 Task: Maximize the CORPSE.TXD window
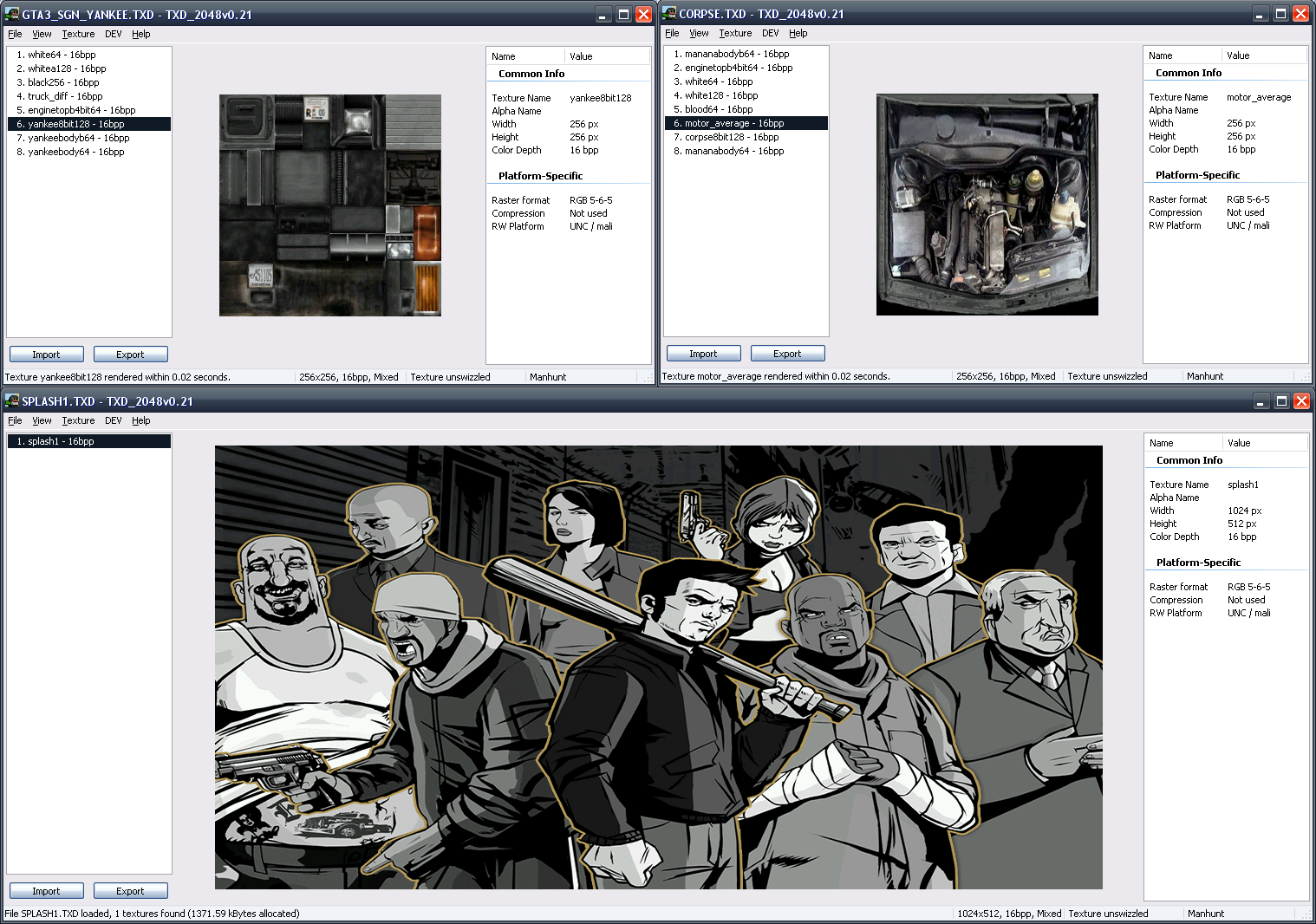[x=1280, y=14]
